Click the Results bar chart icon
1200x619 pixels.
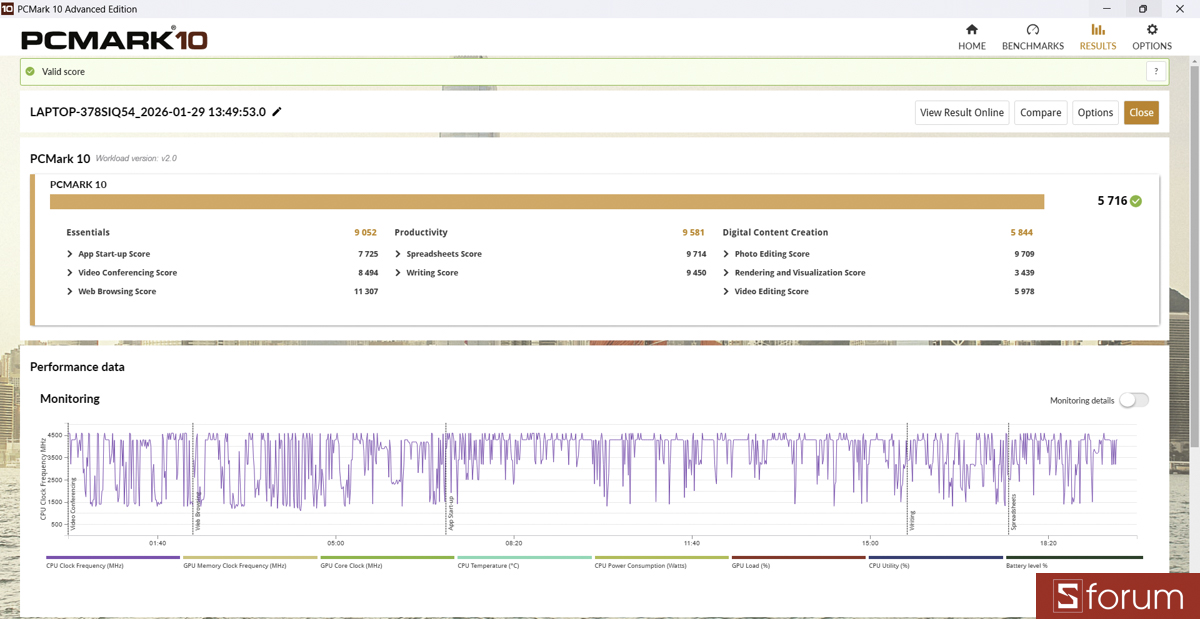[1097, 30]
